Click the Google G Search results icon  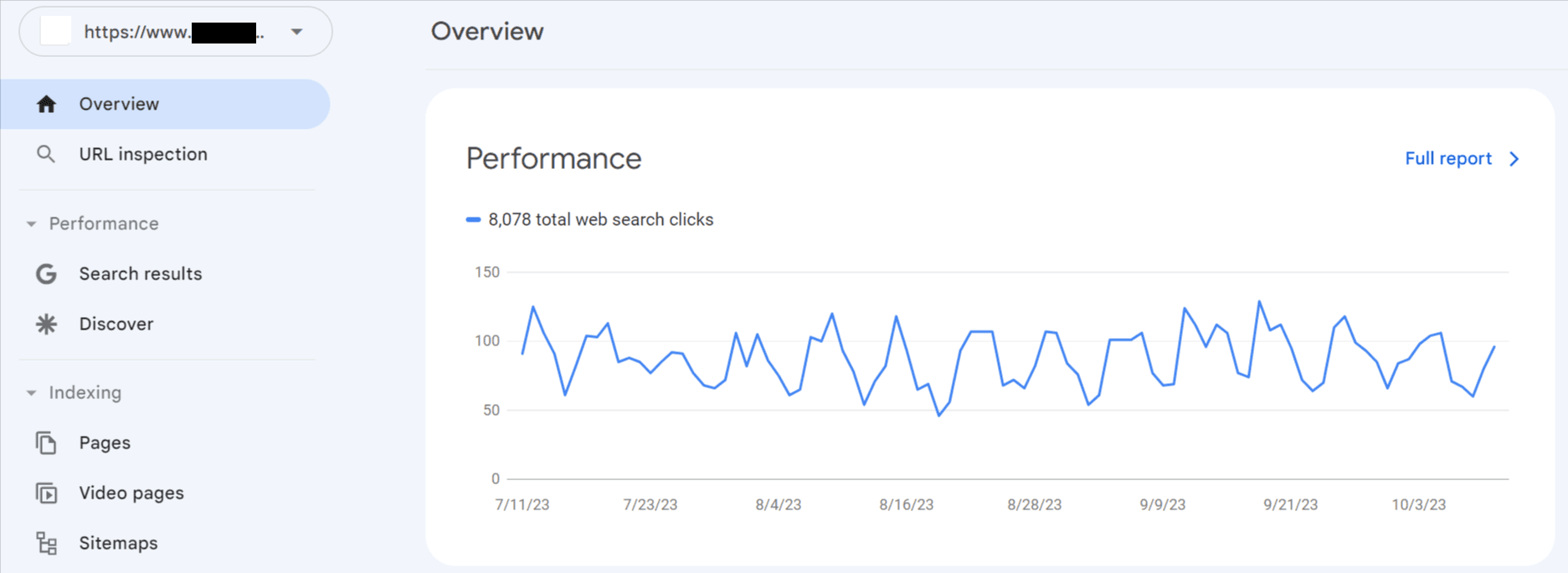46,274
